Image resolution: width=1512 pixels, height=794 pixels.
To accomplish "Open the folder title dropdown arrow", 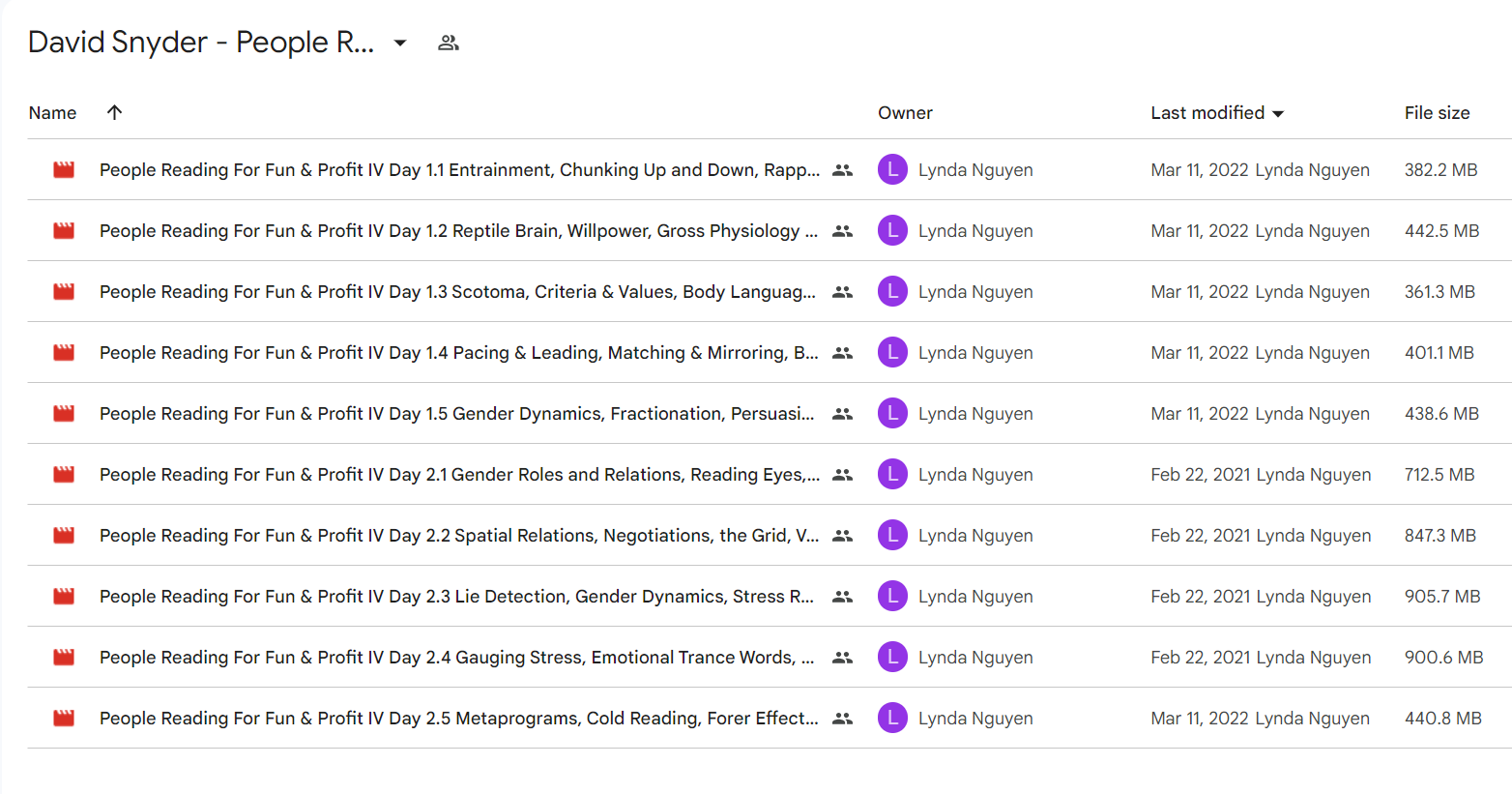I will click(x=400, y=43).
